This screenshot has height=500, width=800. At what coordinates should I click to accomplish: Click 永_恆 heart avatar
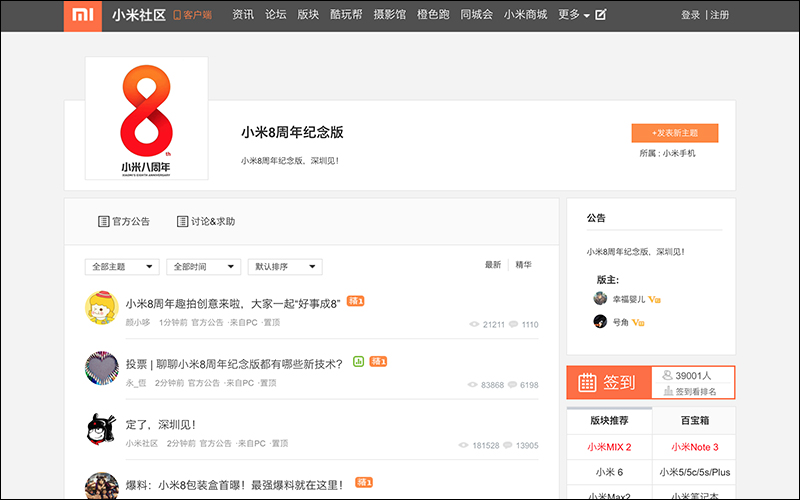tap(102, 368)
